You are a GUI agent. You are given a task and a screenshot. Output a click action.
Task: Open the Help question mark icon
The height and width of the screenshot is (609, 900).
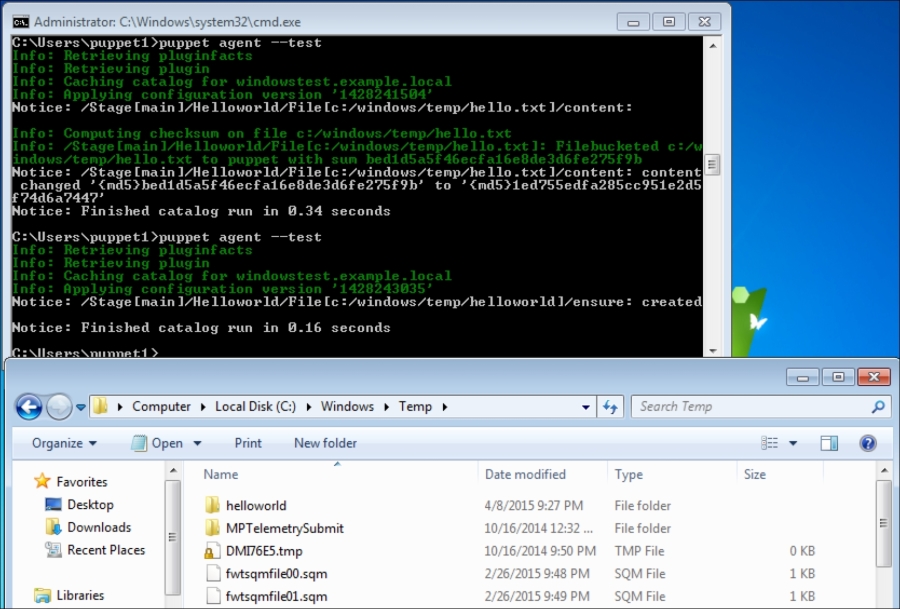pos(867,443)
